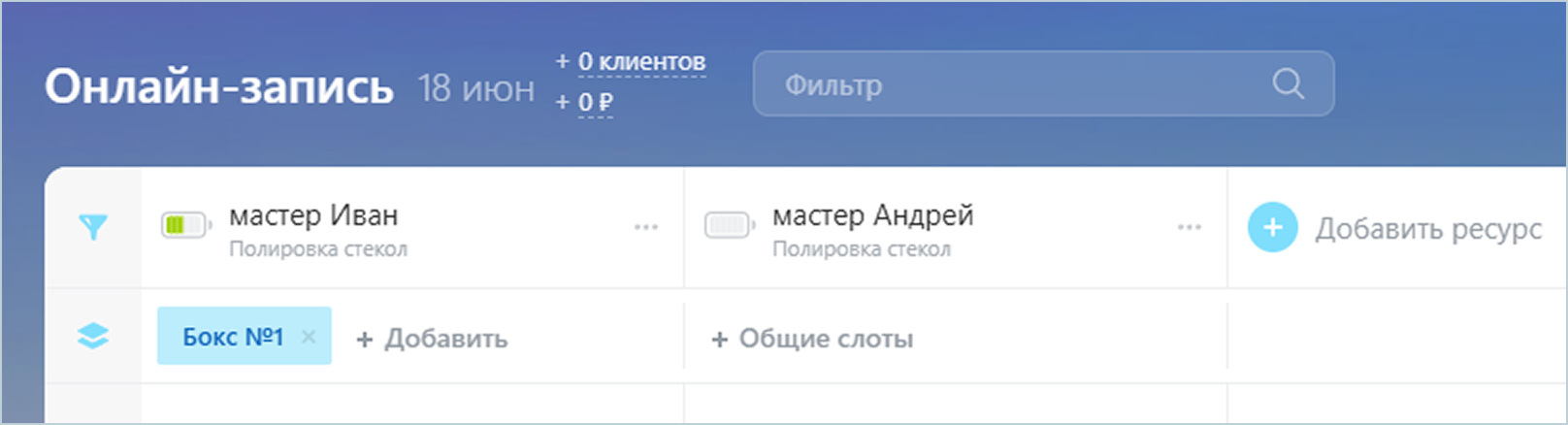Screen dimensions: 1568x425
Task: Click + Добавить next to Бокс №1
Action: pos(432,339)
